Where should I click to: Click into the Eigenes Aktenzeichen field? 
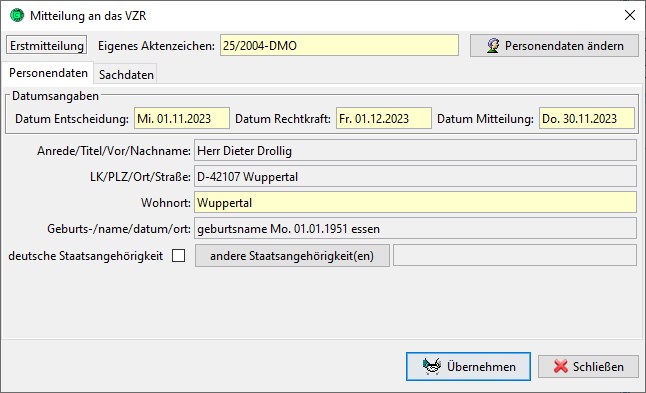(339, 45)
